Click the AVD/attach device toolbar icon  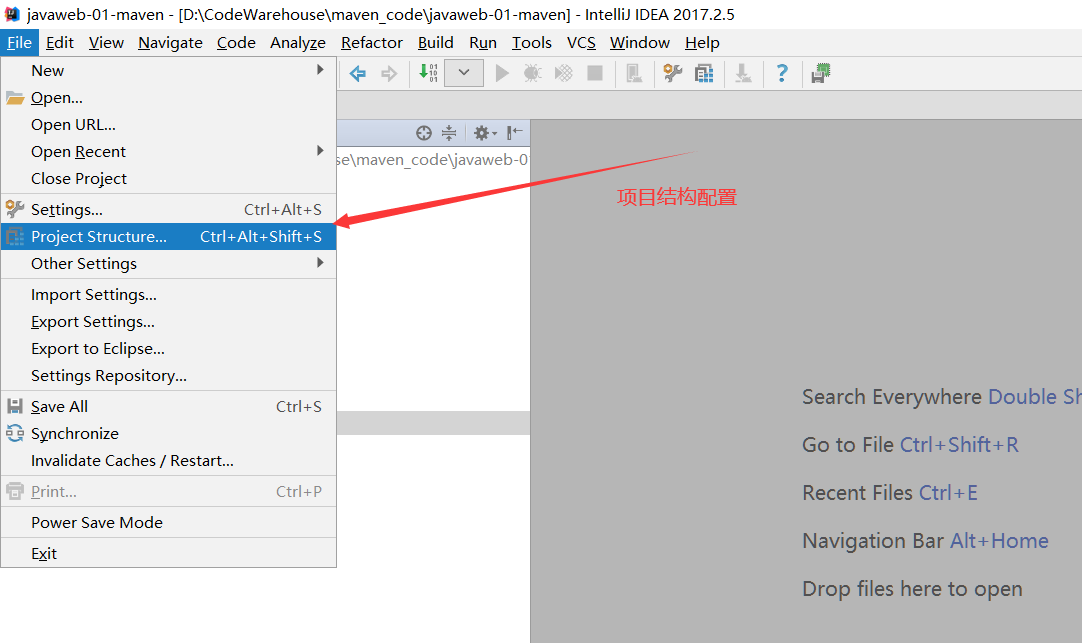tap(633, 73)
